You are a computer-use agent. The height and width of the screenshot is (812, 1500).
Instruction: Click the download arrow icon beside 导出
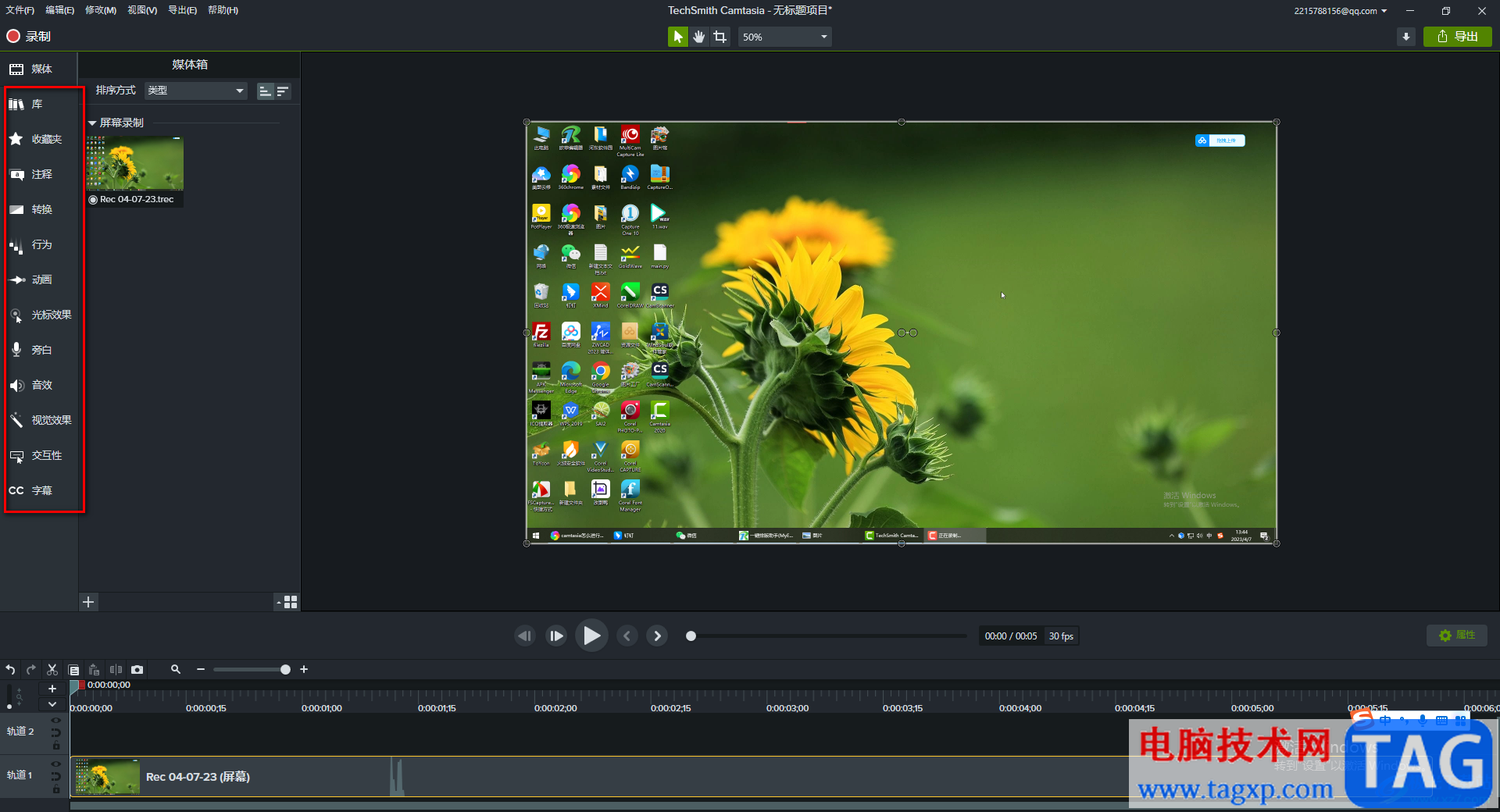1406,37
